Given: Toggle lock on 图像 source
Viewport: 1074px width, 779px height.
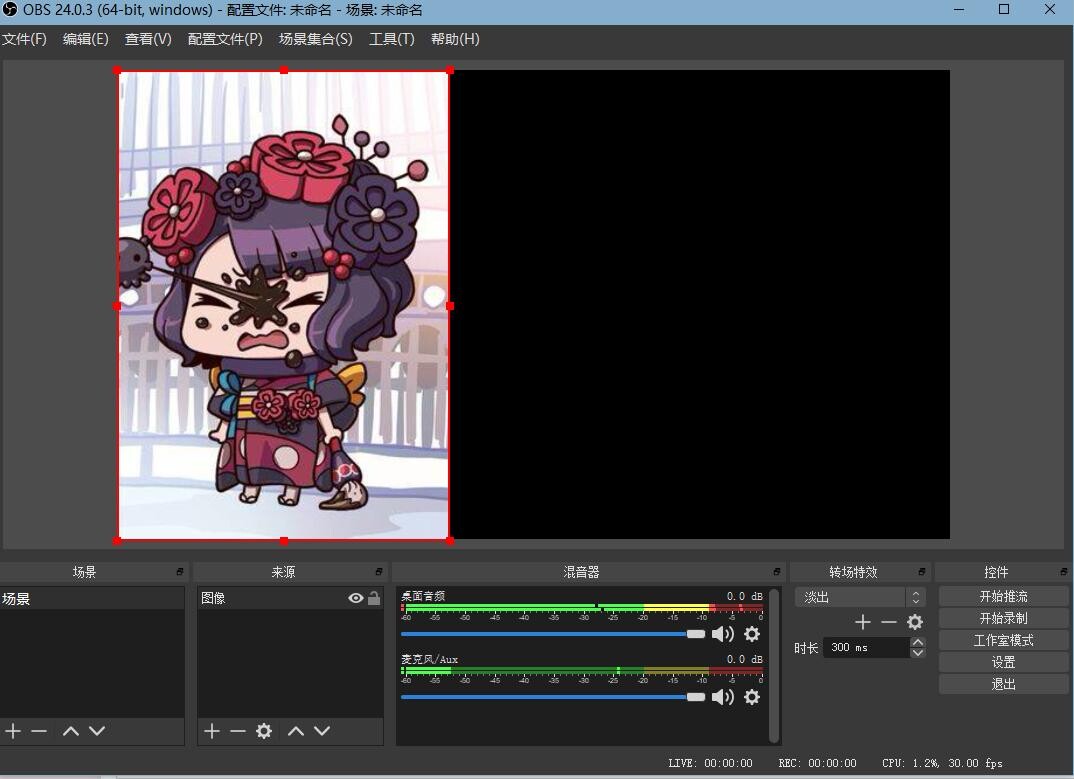Looking at the screenshot, I should click(374, 598).
